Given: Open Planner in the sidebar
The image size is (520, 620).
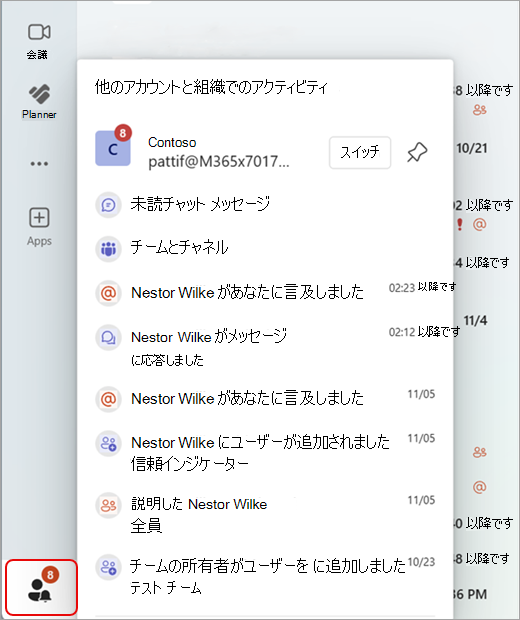Looking at the screenshot, I should coord(39,102).
